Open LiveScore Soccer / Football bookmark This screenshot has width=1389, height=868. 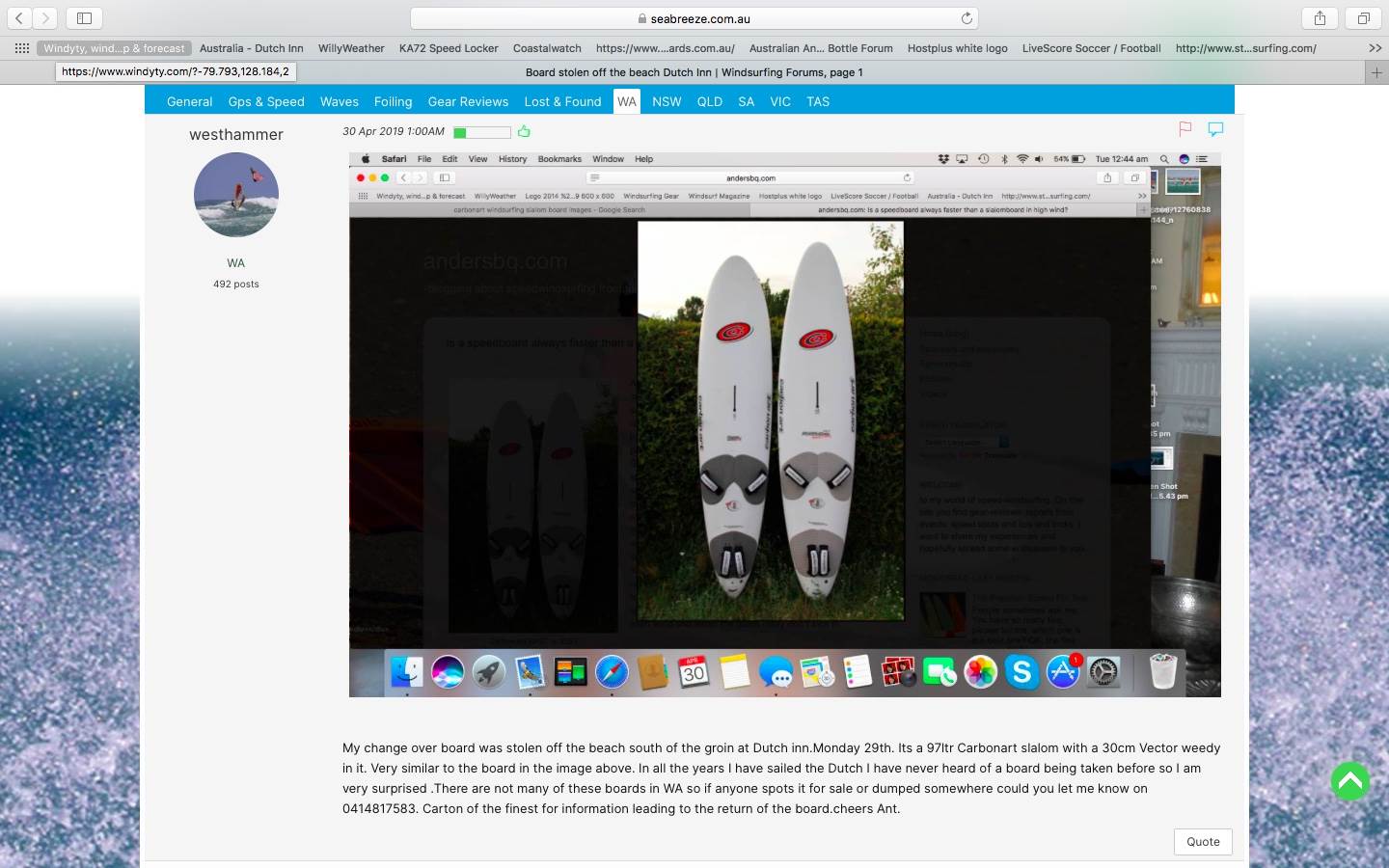click(x=1091, y=48)
